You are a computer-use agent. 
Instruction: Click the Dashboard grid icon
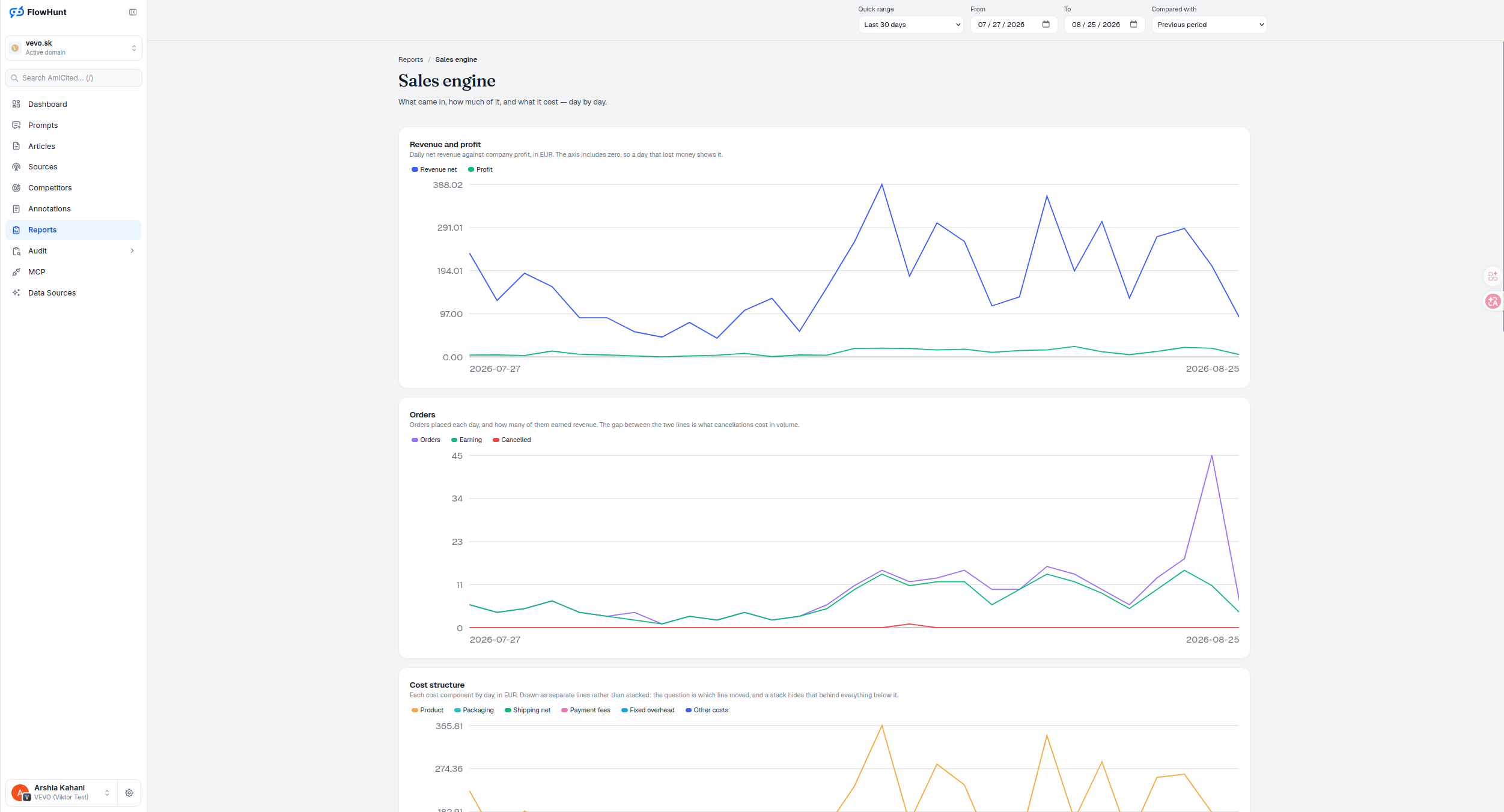(x=16, y=104)
